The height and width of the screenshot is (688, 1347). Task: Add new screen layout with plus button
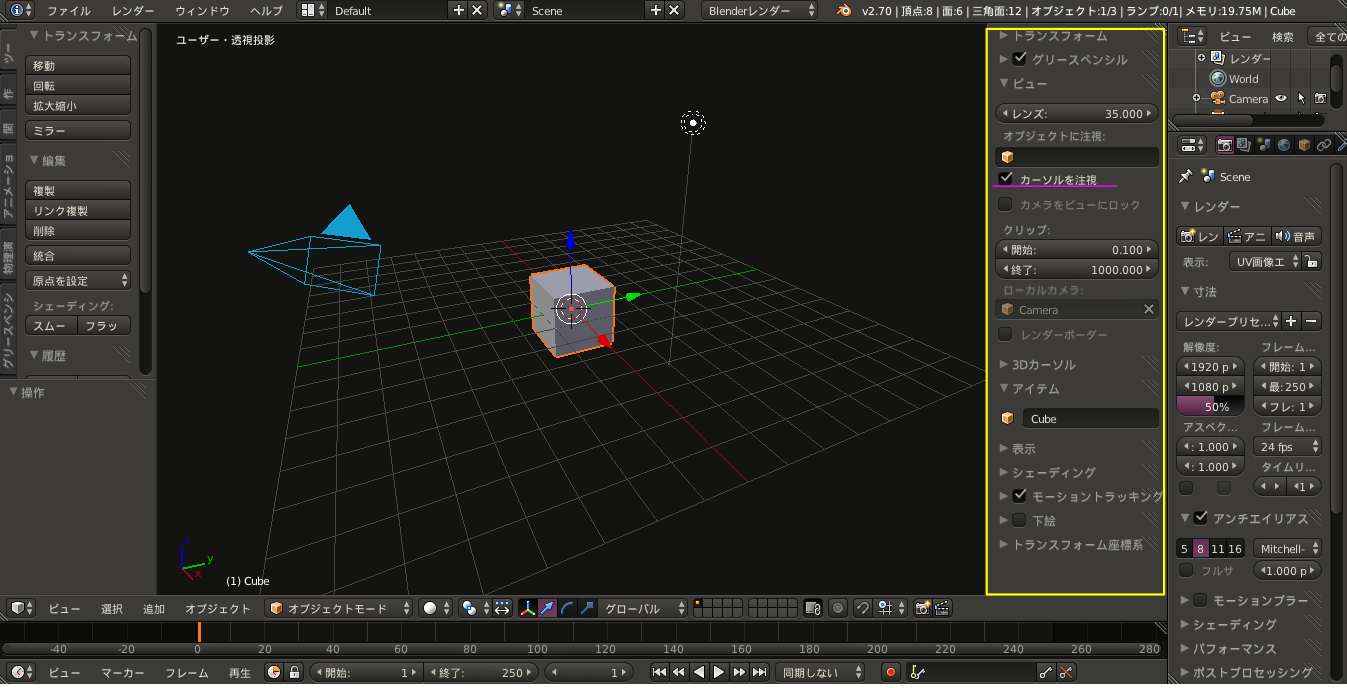pyautogui.click(x=459, y=10)
